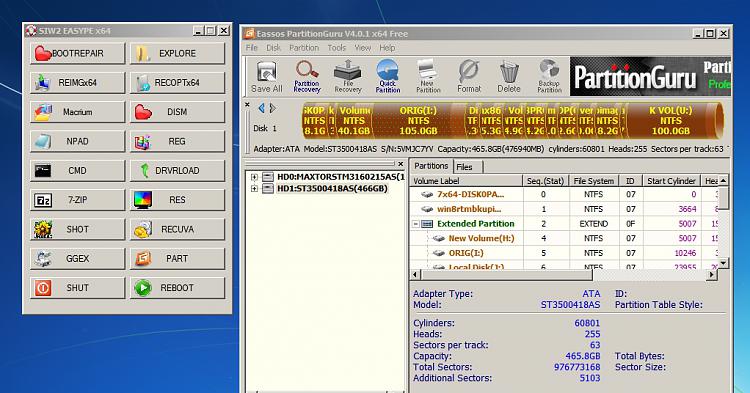The image size is (750, 393).
Task: Open RECOPTx64 recovery options
Action: pos(177,83)
